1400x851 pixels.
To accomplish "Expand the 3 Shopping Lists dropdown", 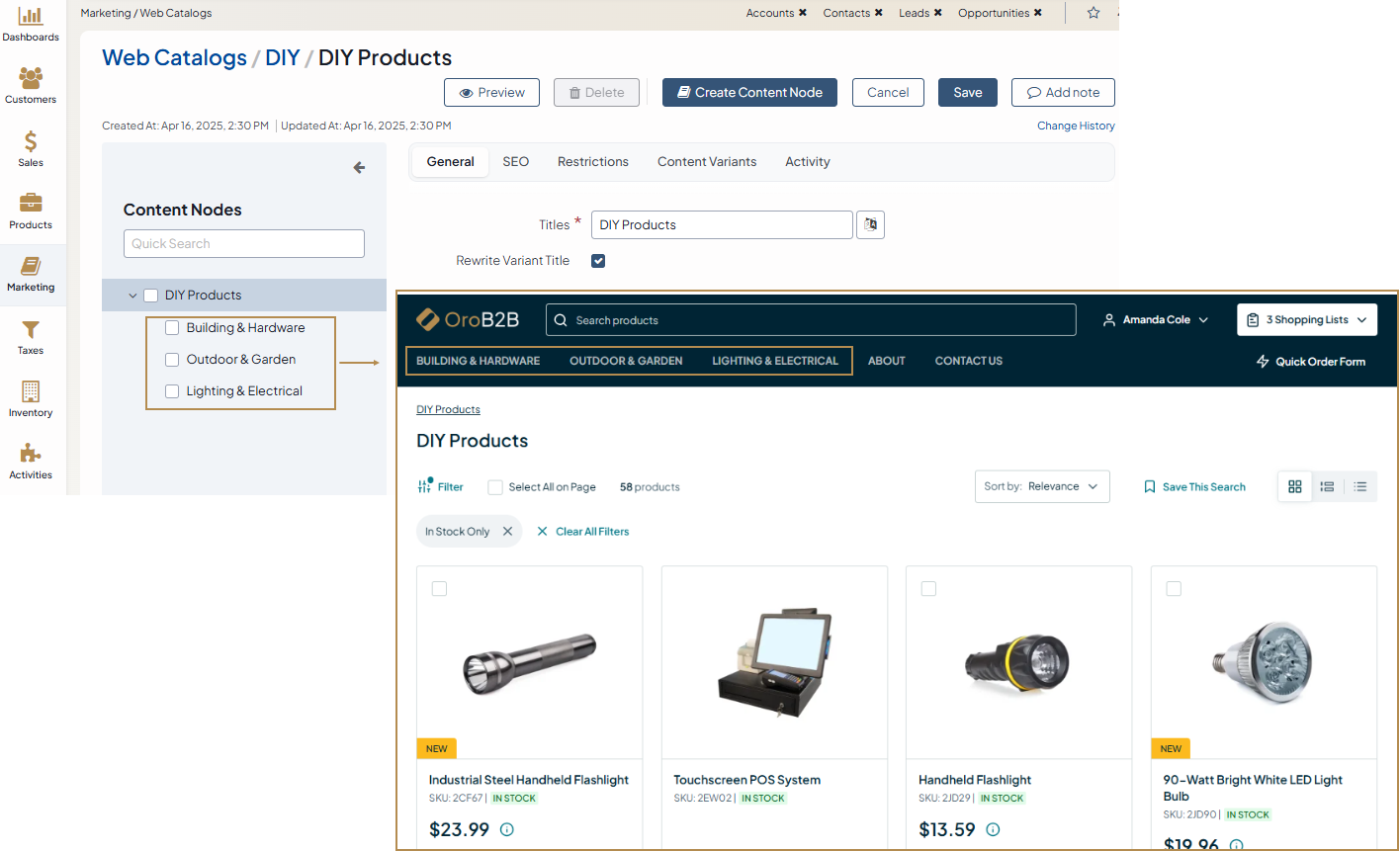I will tap(1306, 320).
